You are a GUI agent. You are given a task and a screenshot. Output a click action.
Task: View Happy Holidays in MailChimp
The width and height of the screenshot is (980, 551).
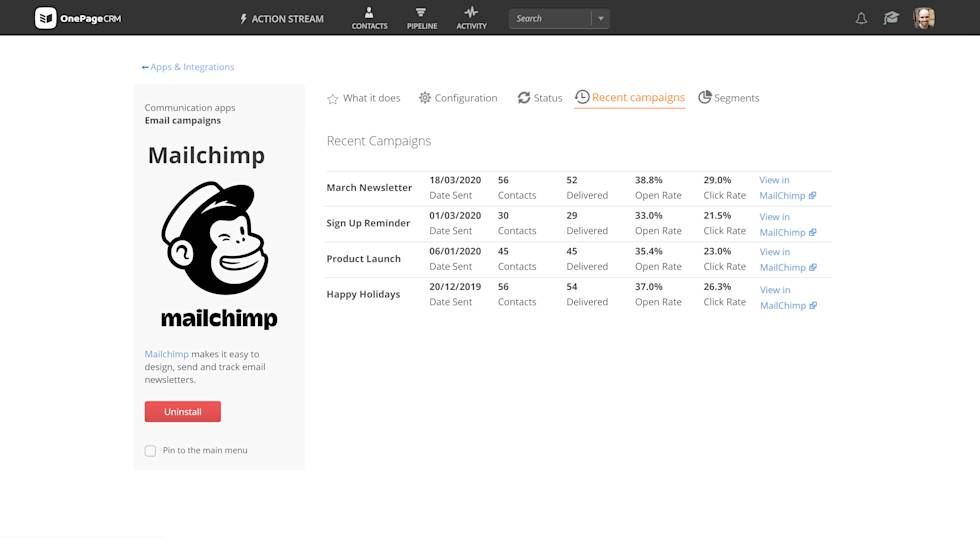pos(788,297)
